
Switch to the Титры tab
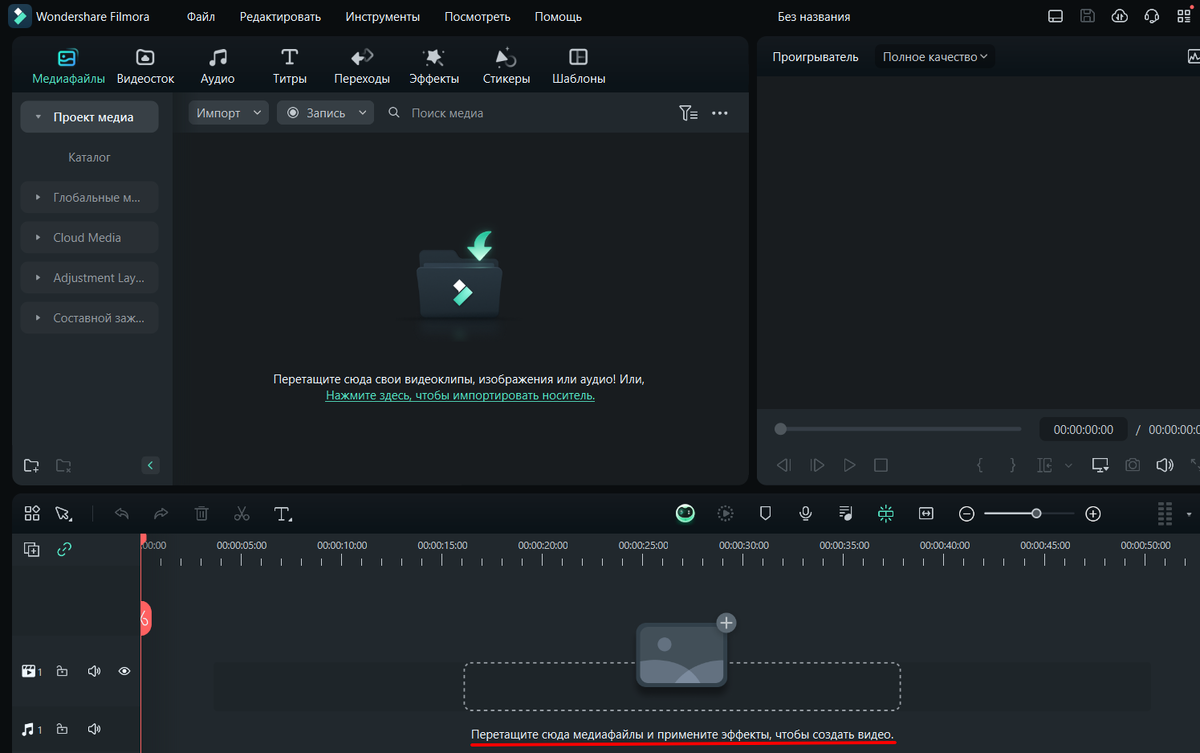pos(289,66)
